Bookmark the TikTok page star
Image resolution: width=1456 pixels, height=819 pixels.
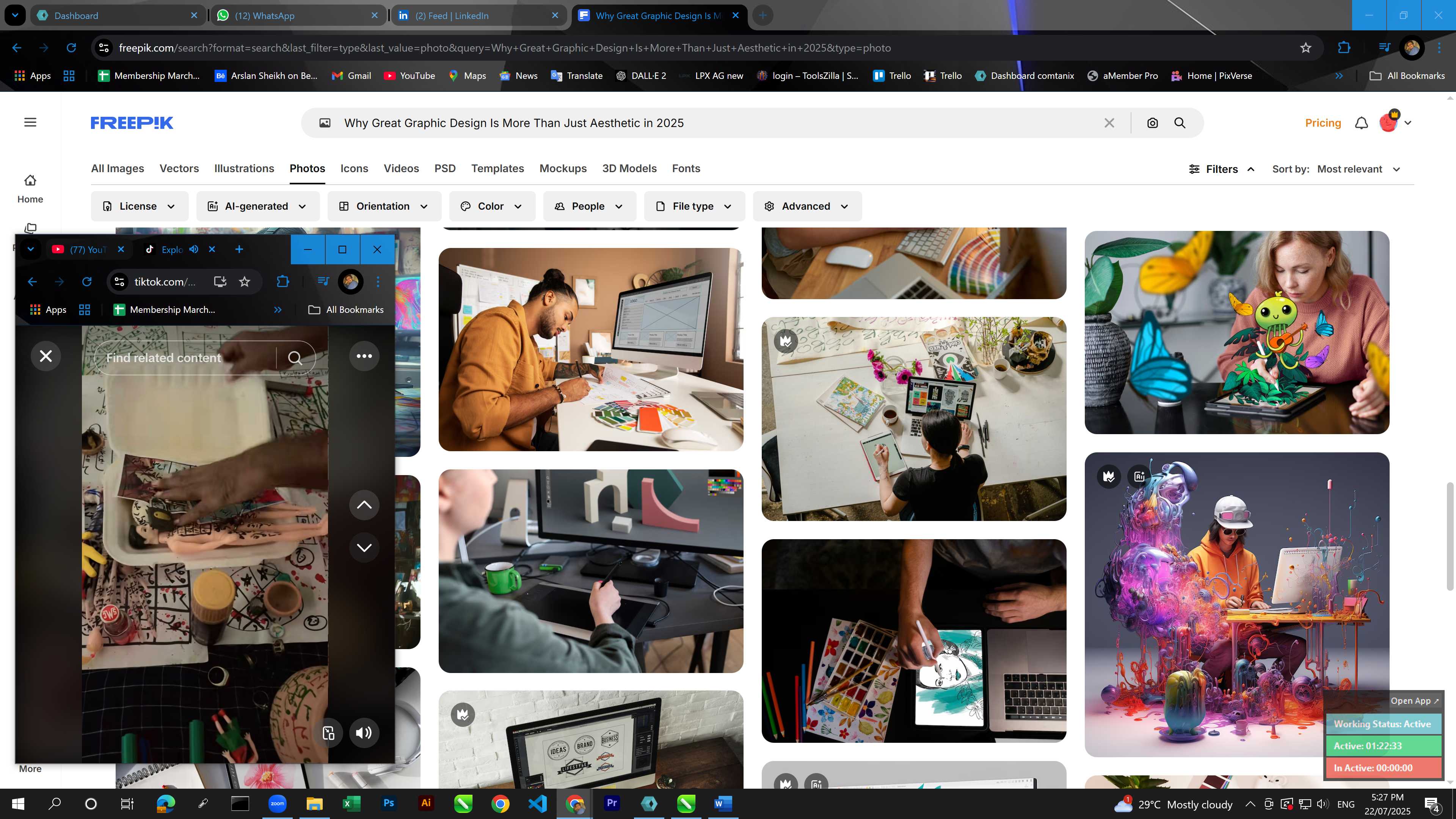(244, 281)
